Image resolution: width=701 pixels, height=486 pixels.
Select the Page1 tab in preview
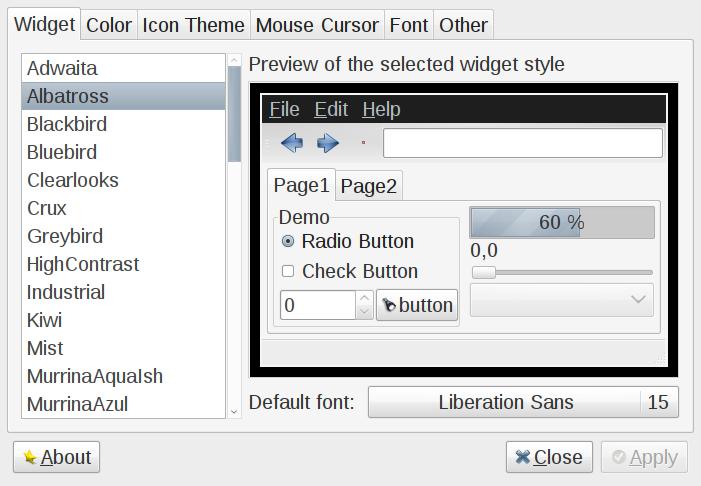301,185
